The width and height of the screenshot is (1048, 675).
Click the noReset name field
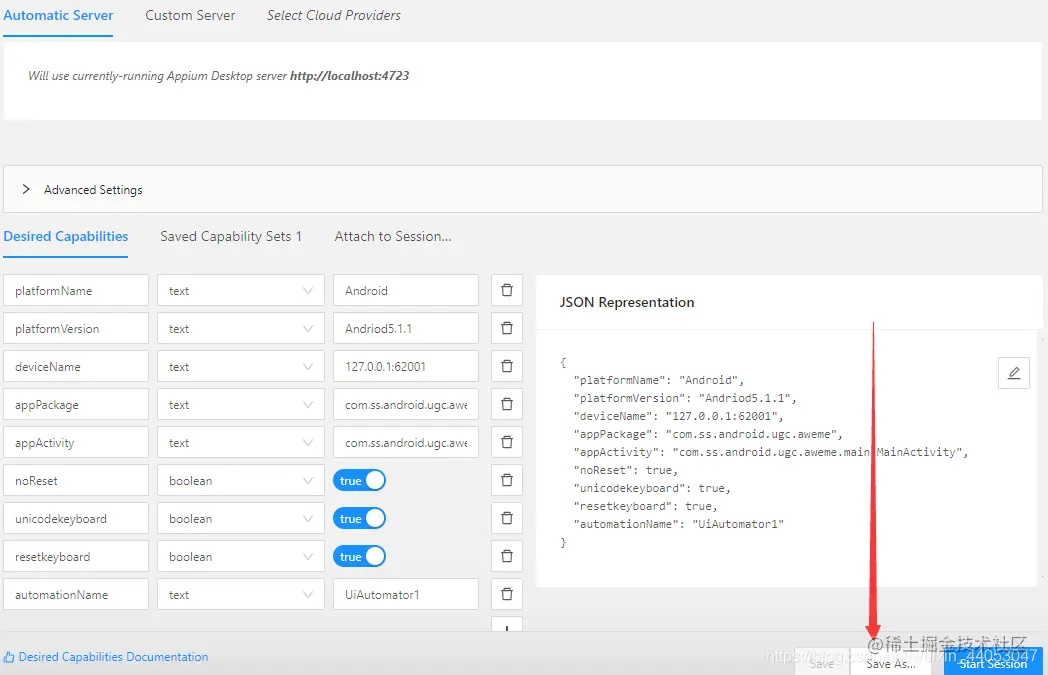(76, 481)
